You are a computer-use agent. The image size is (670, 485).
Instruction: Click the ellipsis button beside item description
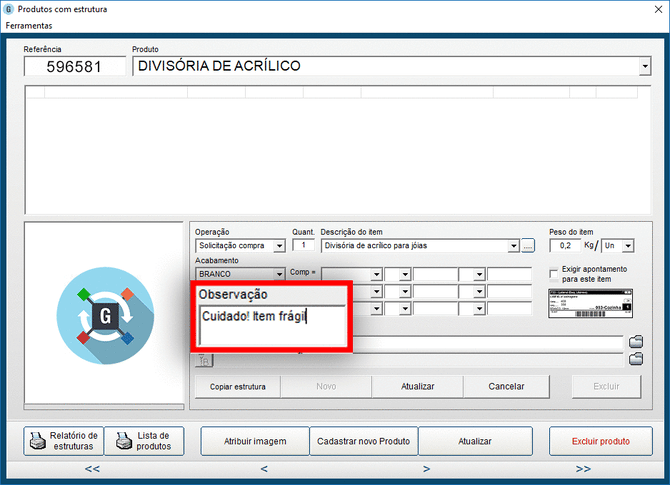coord(528,246)
